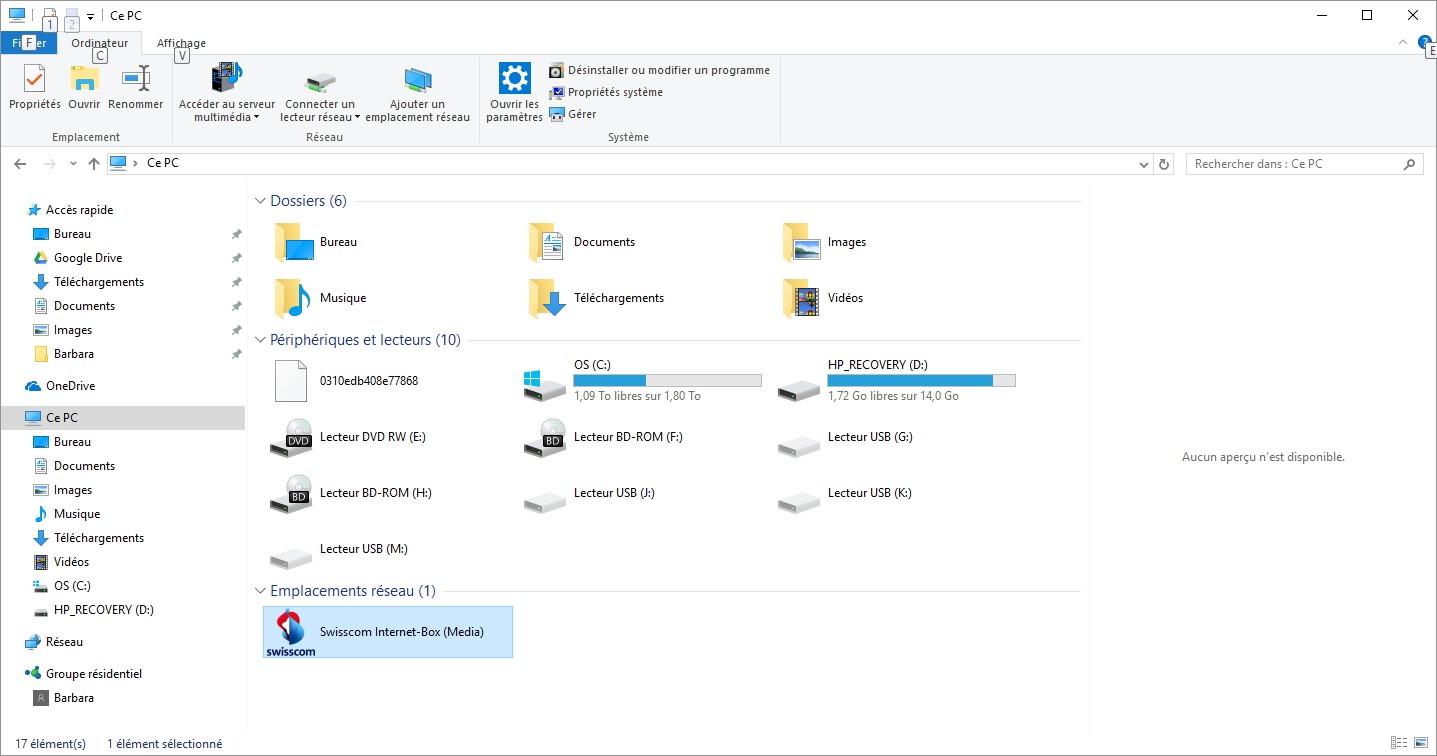Expand Accéder au serveur multimédia dropdown

[x=256, y=117]
